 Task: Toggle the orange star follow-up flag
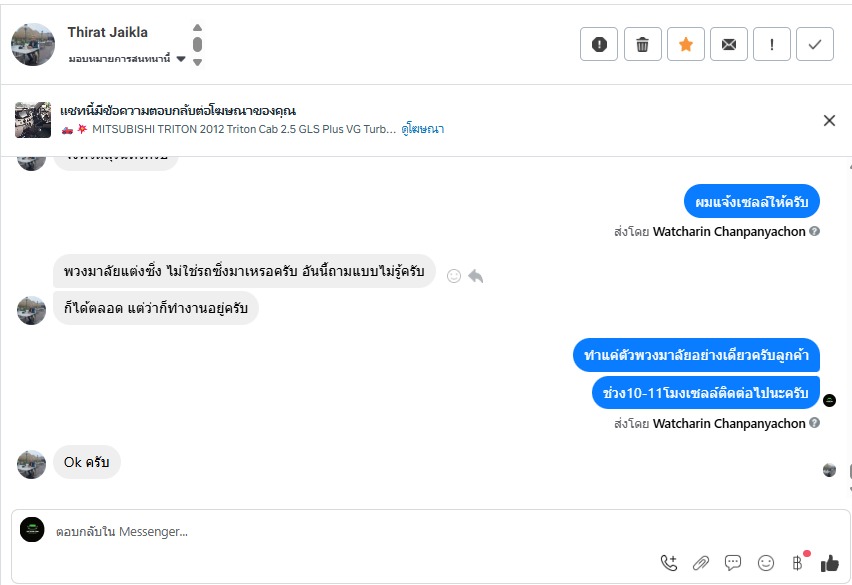point(686,44)
